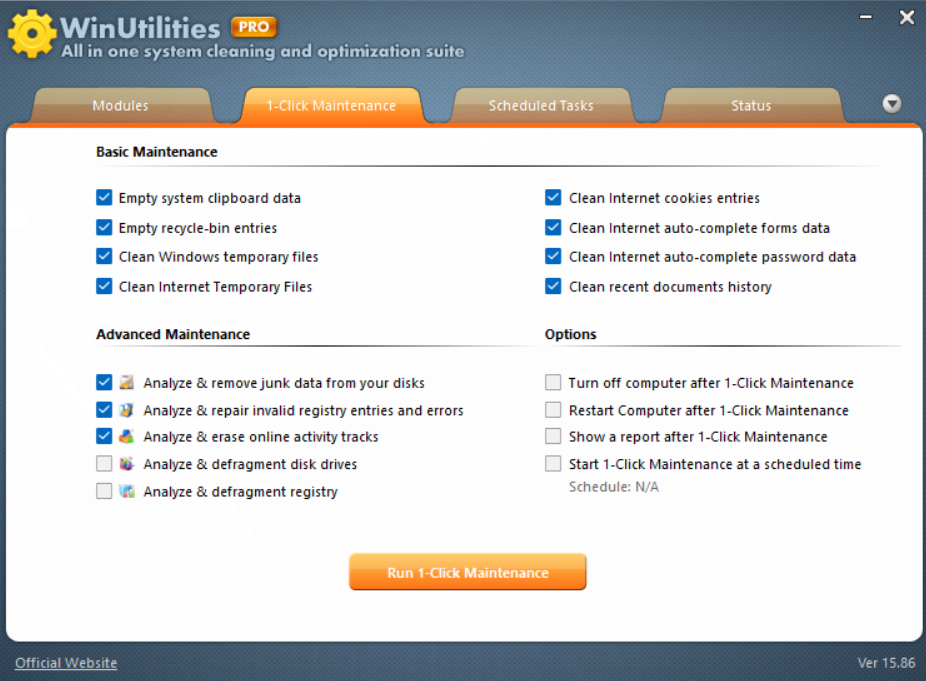Click the Basic Maintenance heading
The height and width of the screenshot is (681, 926).
157,152
